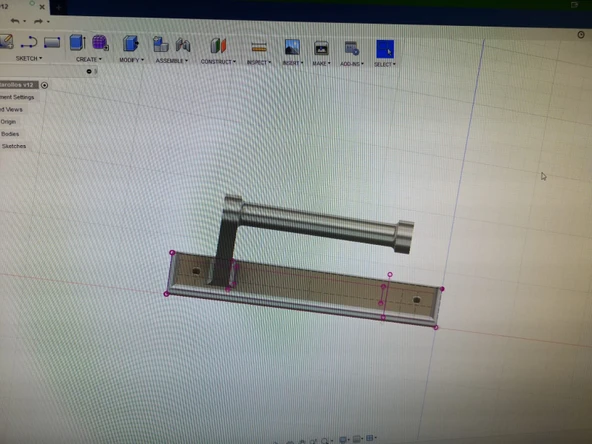Viewport: 592px width, 444px height.
Task: Click the New Component assemble icon
Action: click(x=160, y=44)
